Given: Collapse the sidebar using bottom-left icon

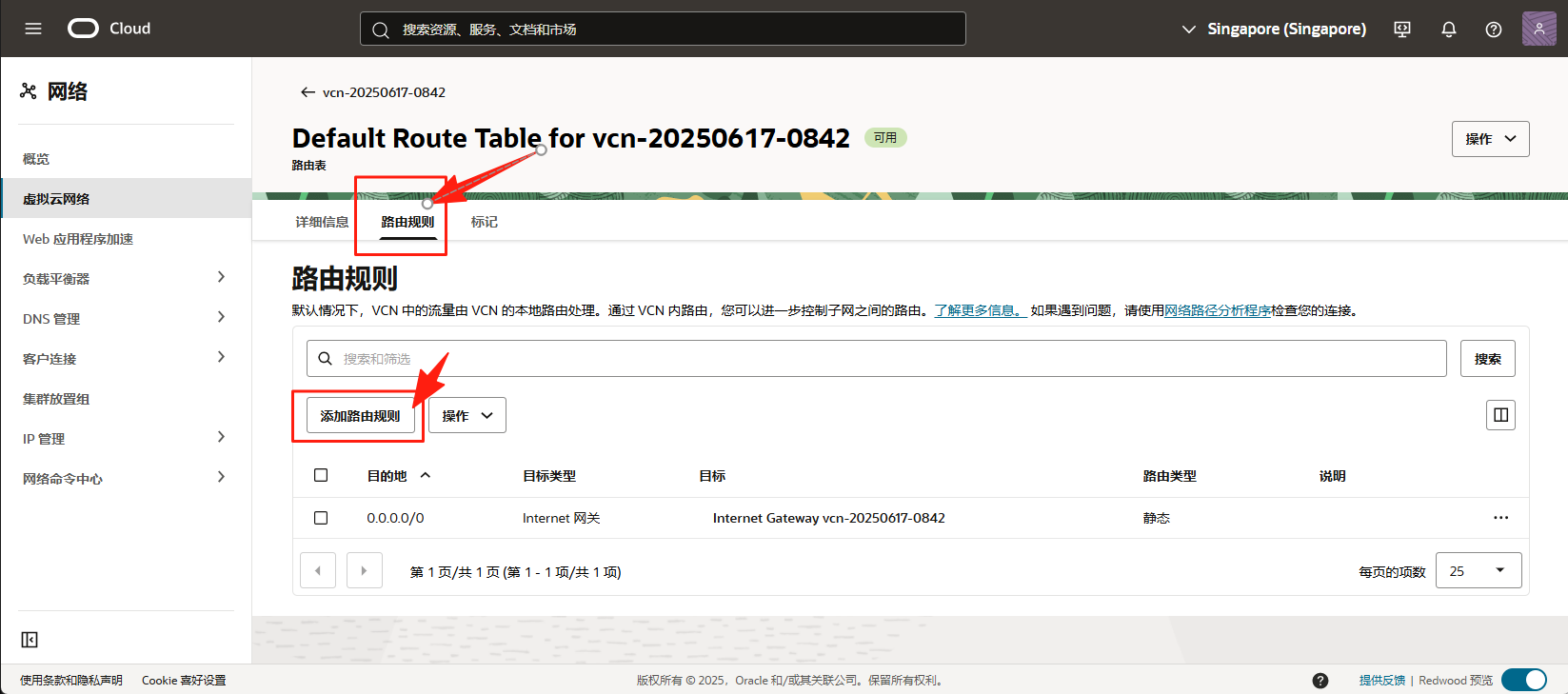Looking at the screenshot, I should pos(30,640).
